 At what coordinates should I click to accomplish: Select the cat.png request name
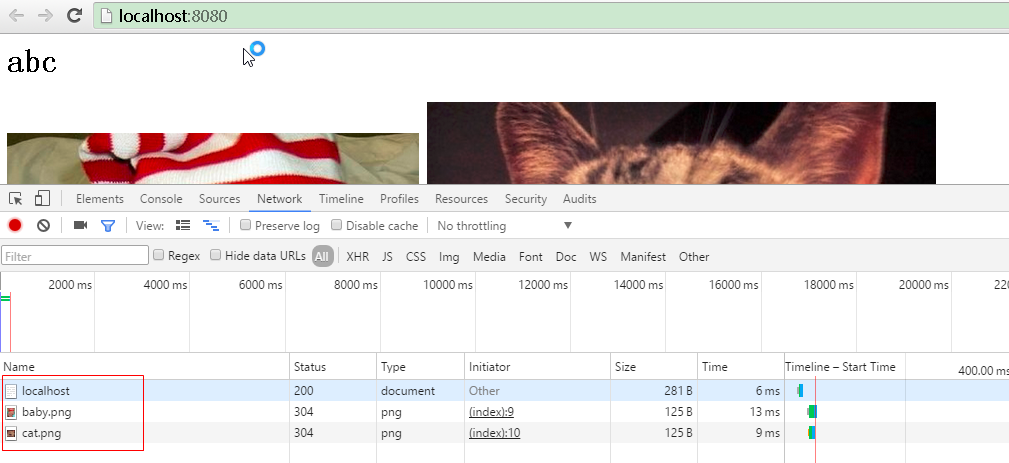(x=41, y=433)
